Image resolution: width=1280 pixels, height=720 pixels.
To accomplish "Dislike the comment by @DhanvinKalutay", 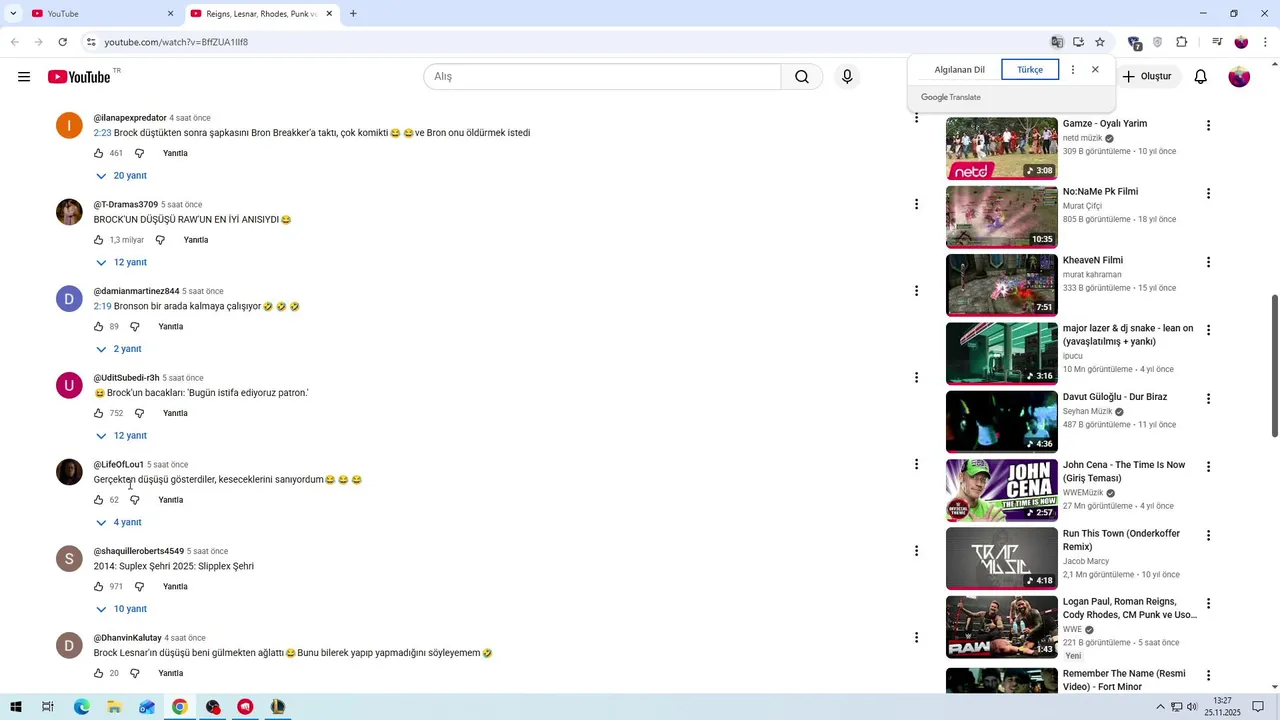I will (x=135, y=673).
